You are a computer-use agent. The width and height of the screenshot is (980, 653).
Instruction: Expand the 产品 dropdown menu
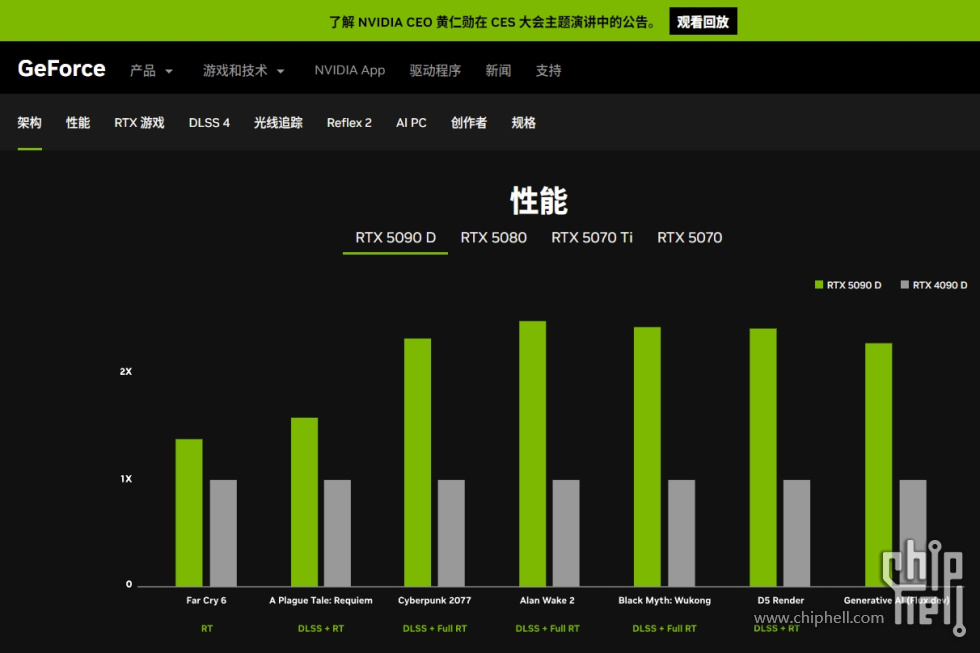151,71
